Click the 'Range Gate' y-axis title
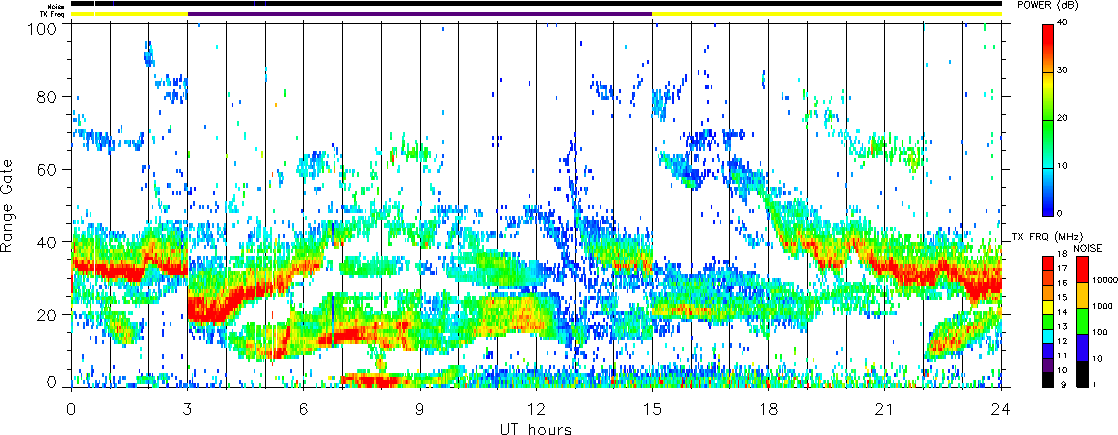This screenshot has width=1118, height=435. tap(9, 207)
